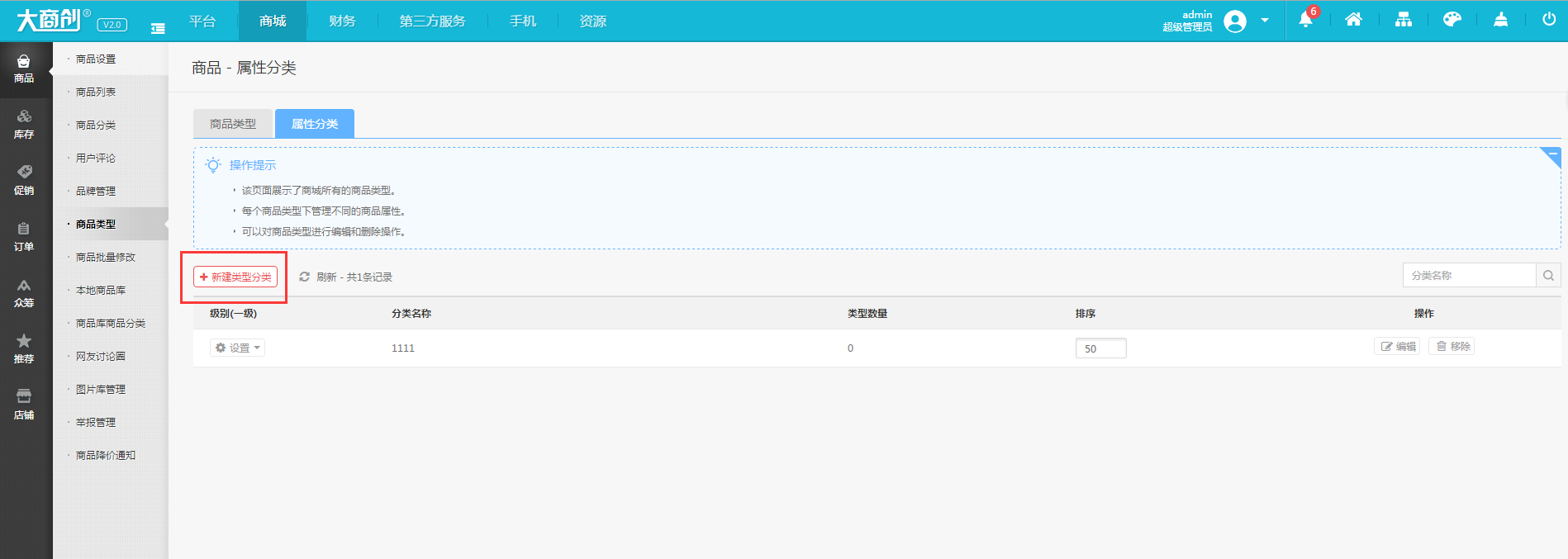
Task: Expand the admin account dropdown arrow
Action: coord(1265,21)
